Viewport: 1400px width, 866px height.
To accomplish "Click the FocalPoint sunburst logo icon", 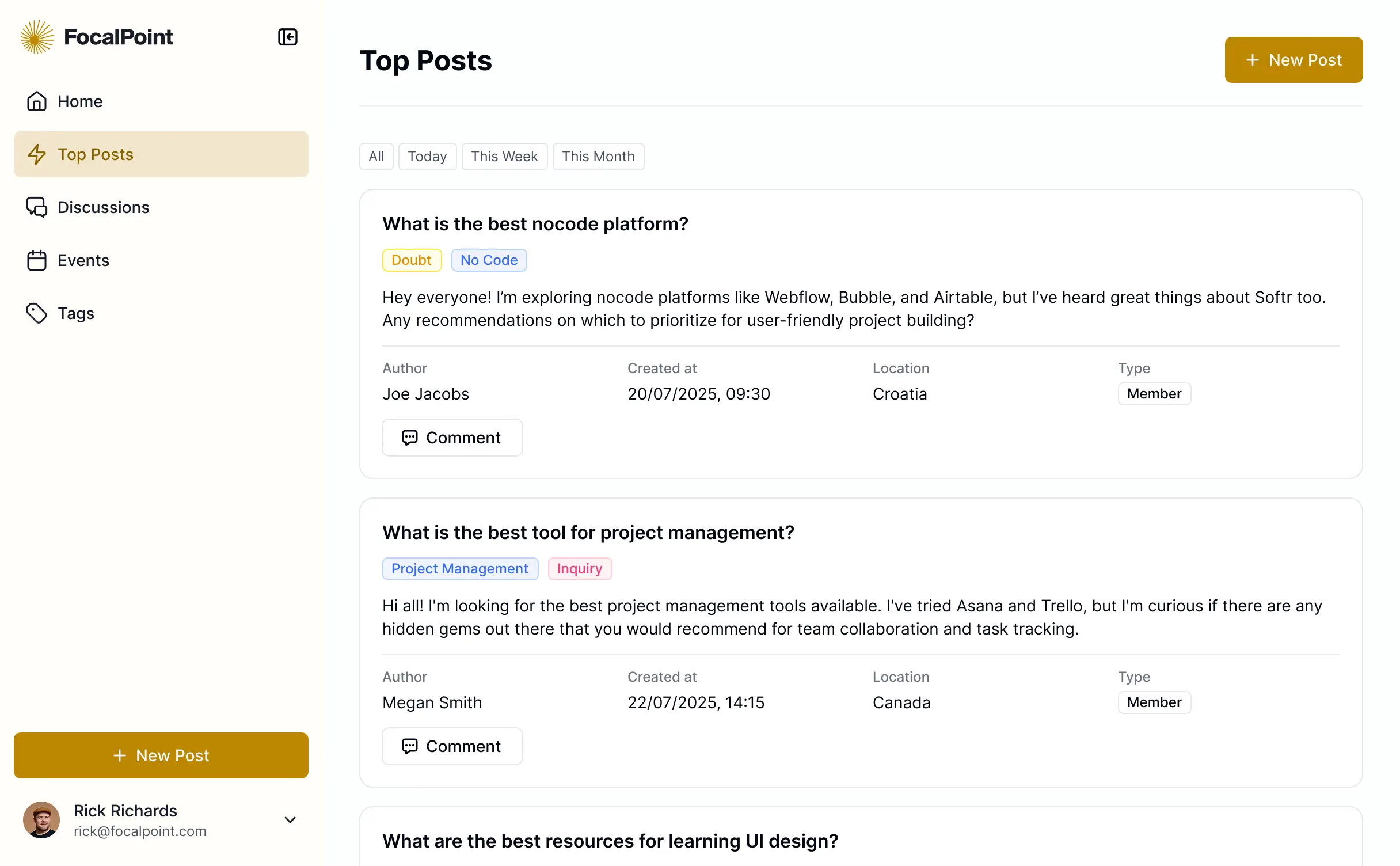I will (x=36, y=36).
